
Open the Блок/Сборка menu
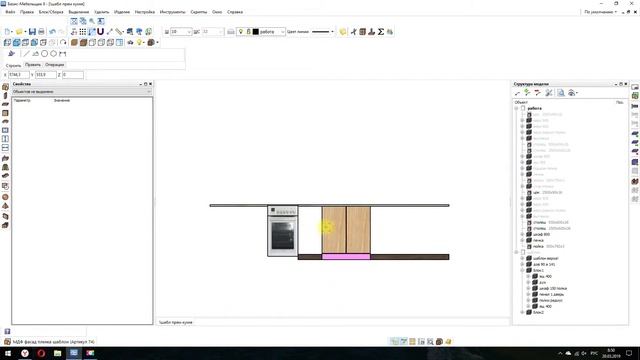(x=51, y=12)
